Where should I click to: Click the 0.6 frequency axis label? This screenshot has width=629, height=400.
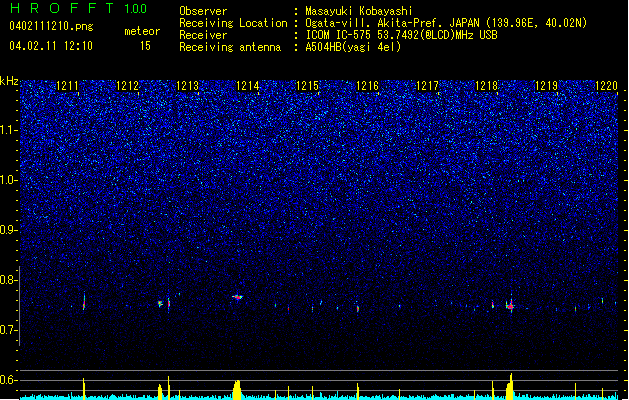tap(9, 380)
